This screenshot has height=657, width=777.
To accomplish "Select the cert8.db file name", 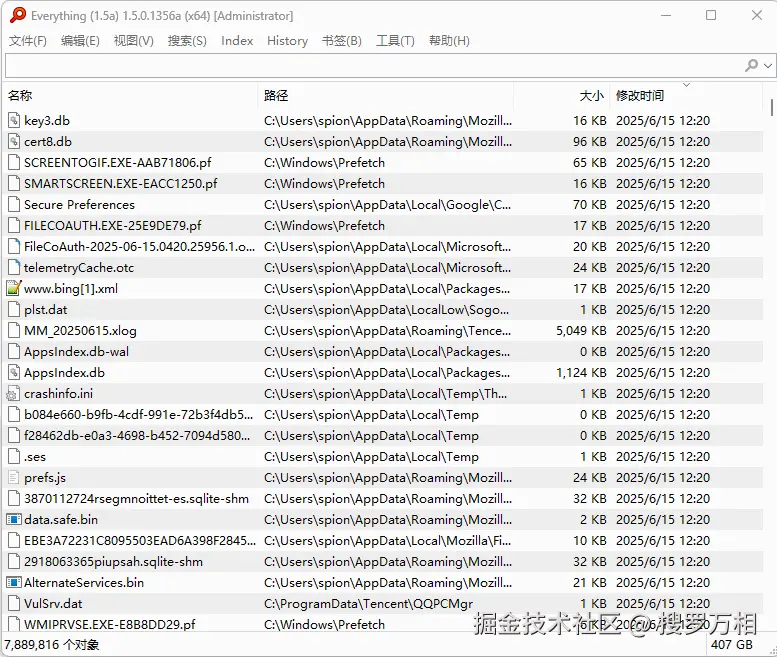I will tap(48, 142).
